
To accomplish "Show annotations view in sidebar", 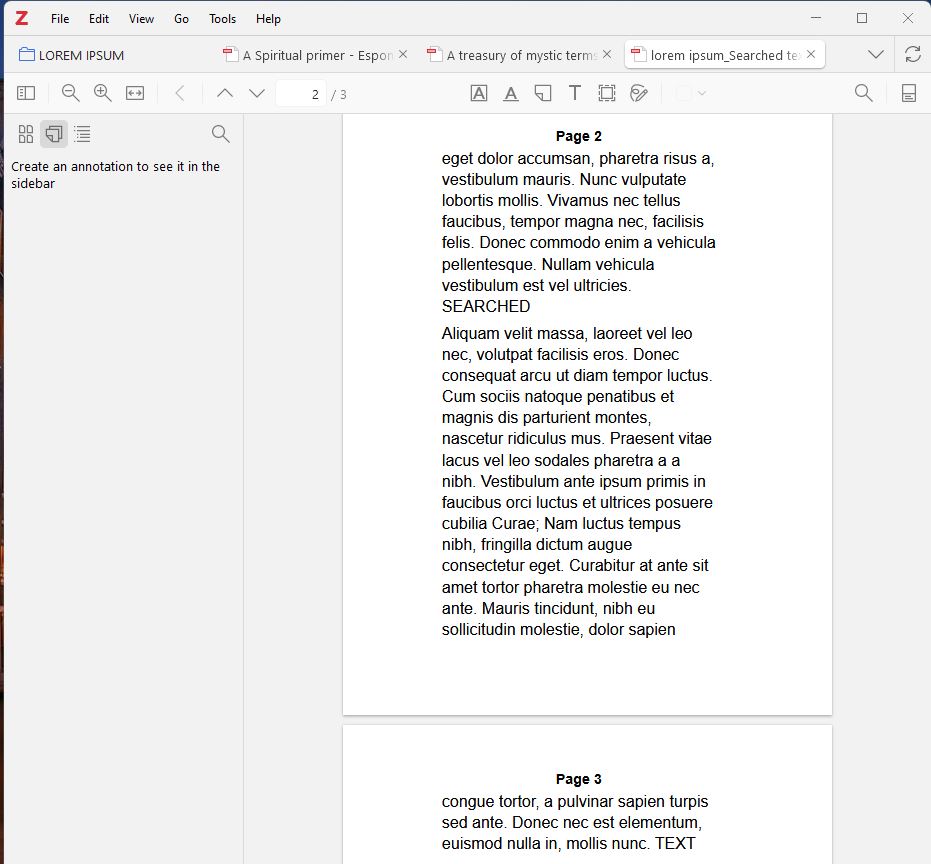I will [54, 134].
